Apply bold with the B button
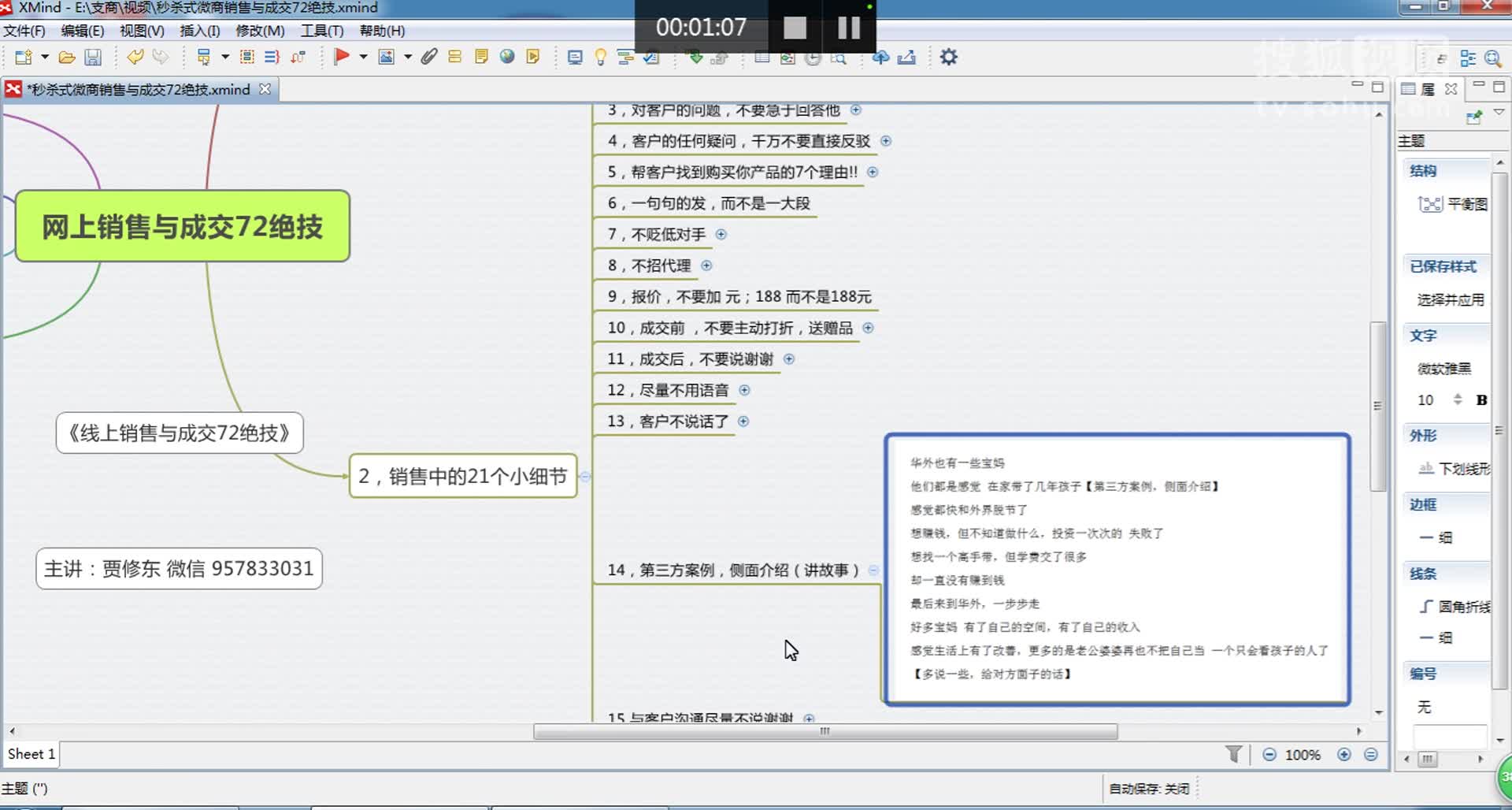 pyautogui.click(x=1483, y=400)
